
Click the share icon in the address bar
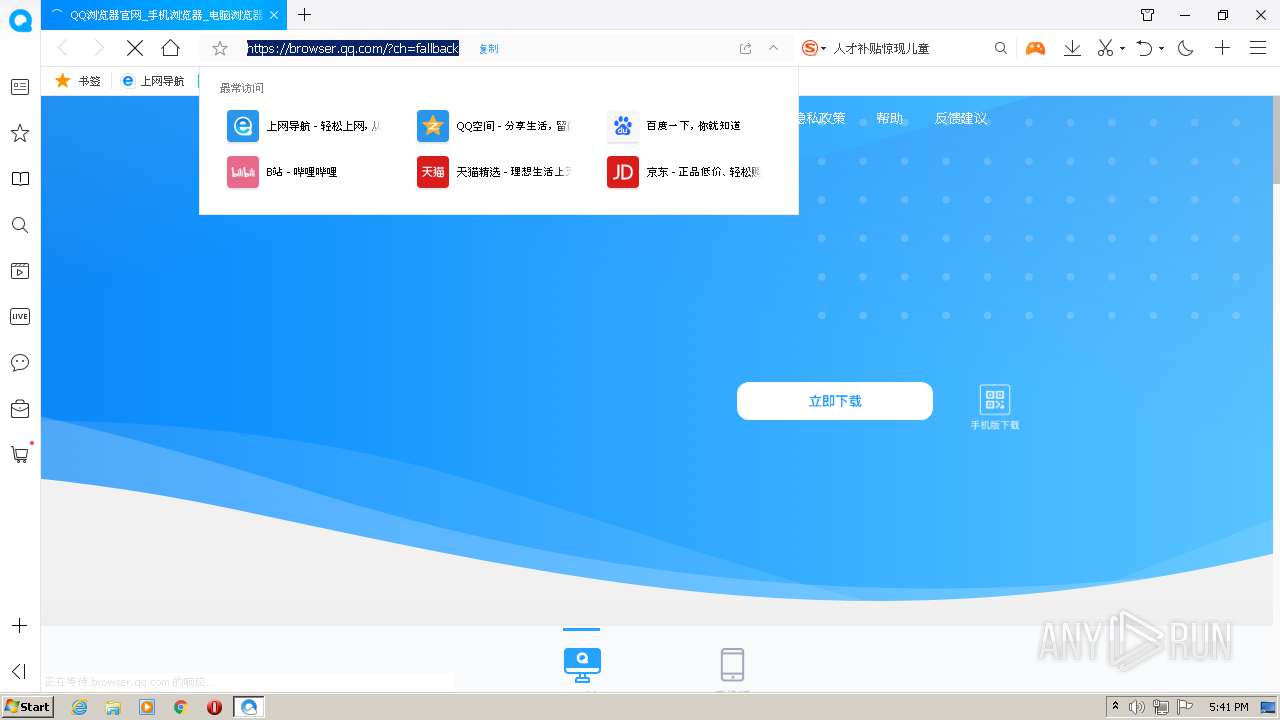tap(745, 48)
